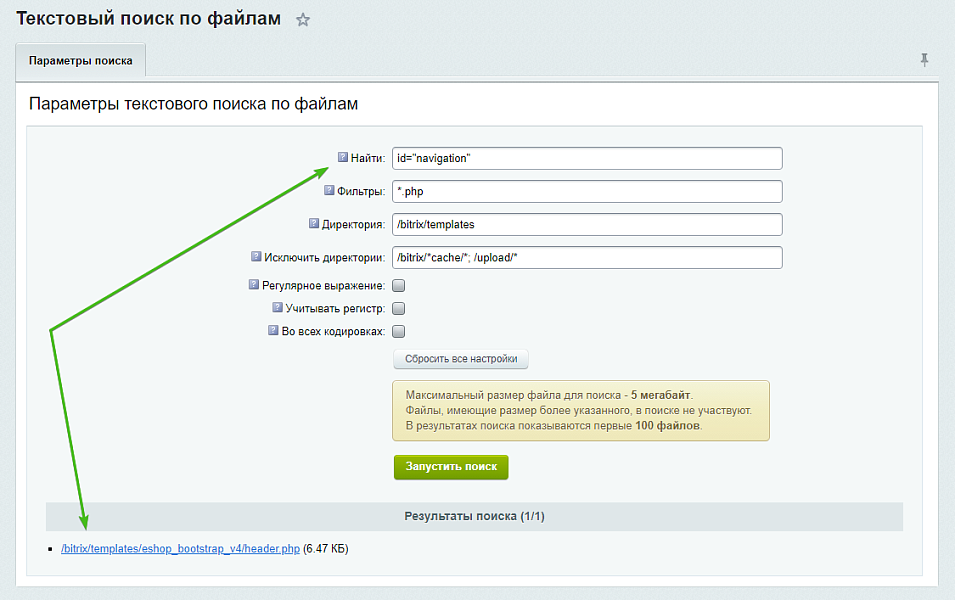The image size is (955, 600).
Task: Focus the Фильтры input with *.php
Action: point(587,191)
